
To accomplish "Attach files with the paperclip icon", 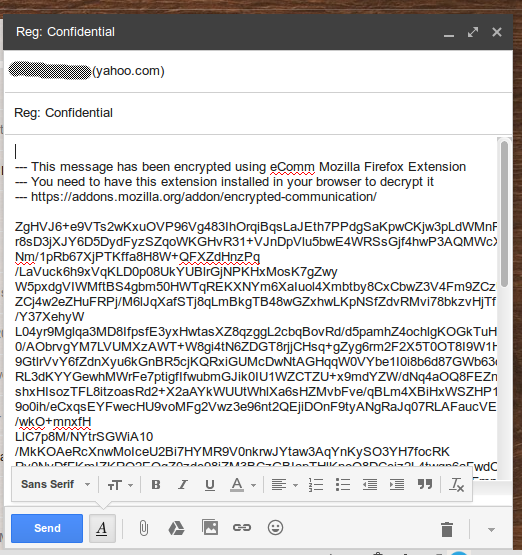I will pyautogui.click(x=143, y=528).
